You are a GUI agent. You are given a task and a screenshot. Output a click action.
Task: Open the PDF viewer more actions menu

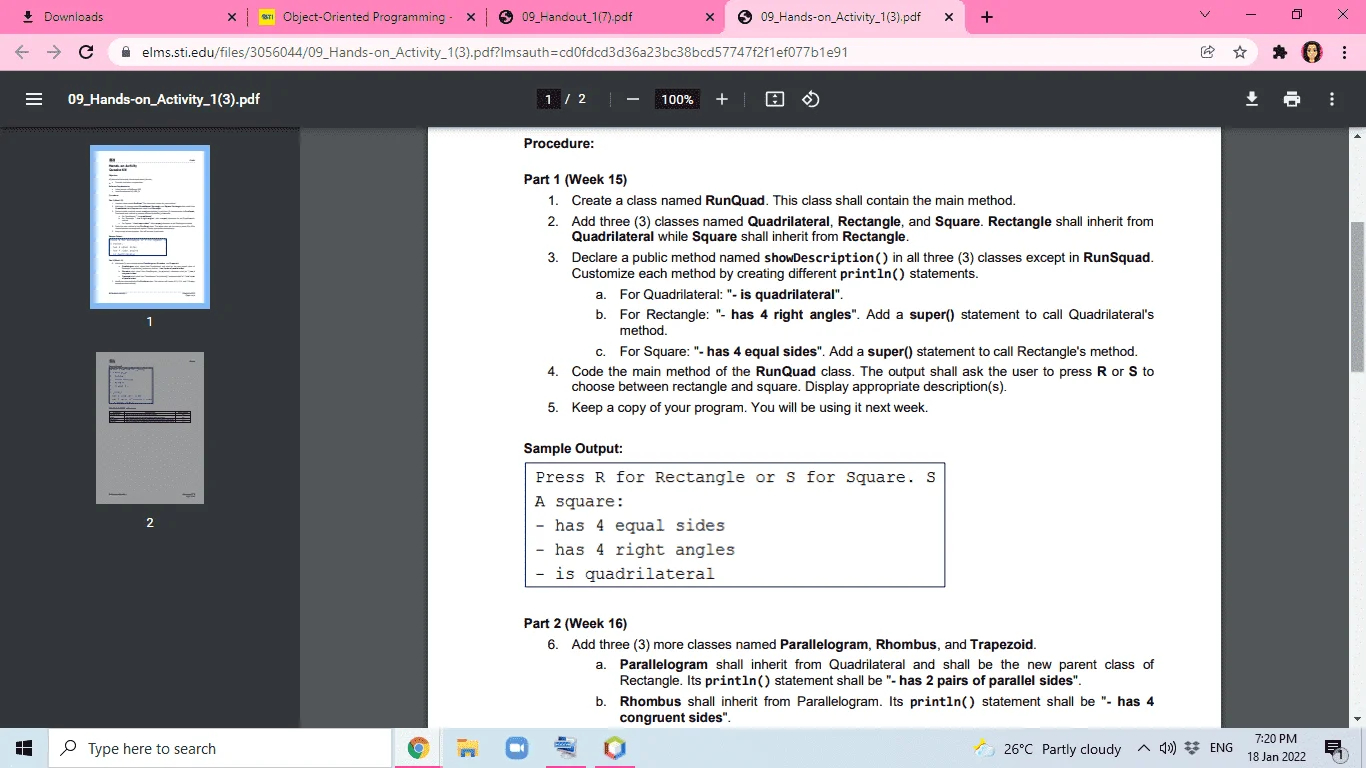coord(1332,99)
